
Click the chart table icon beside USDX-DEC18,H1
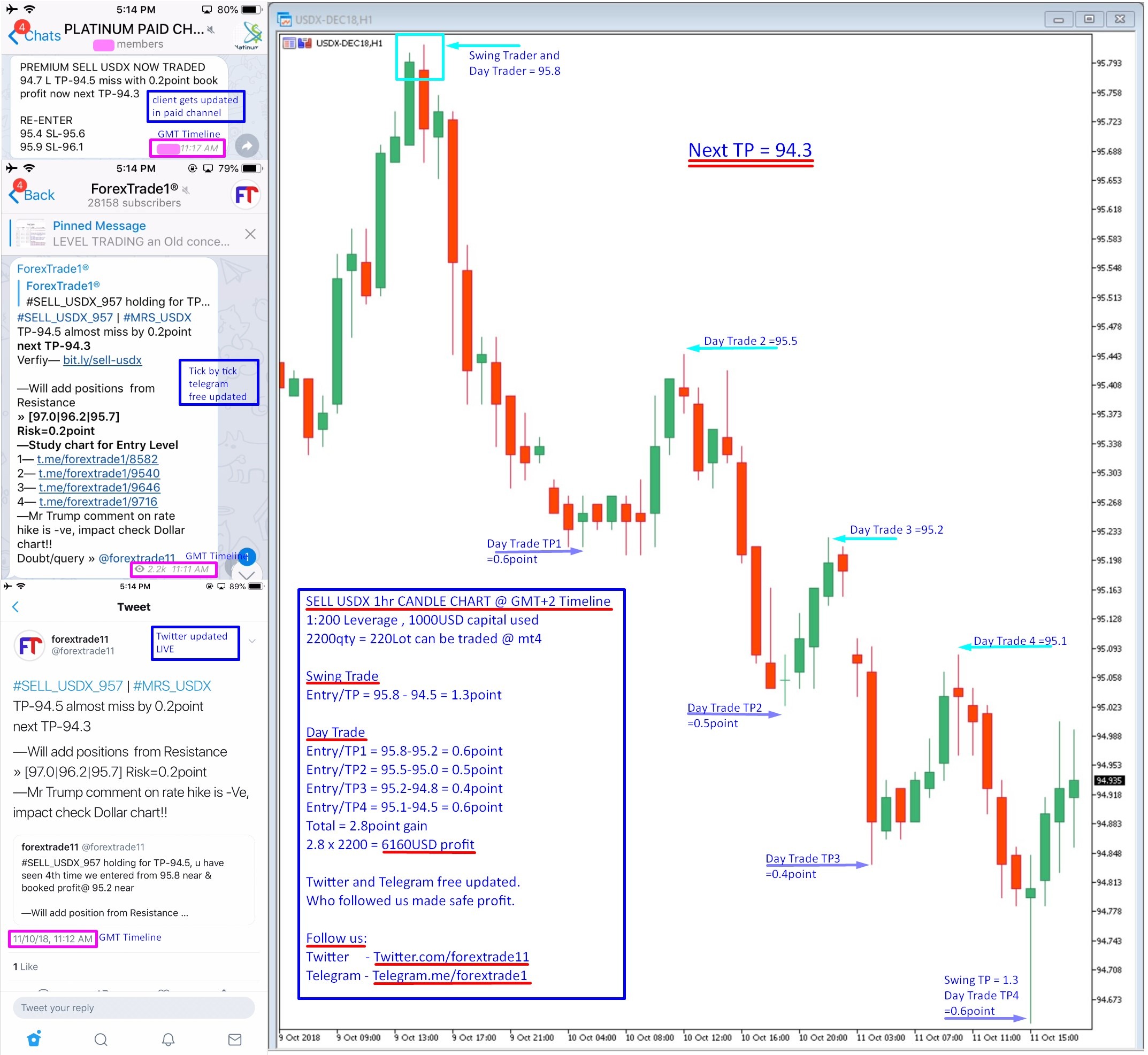tap(289, 43)
